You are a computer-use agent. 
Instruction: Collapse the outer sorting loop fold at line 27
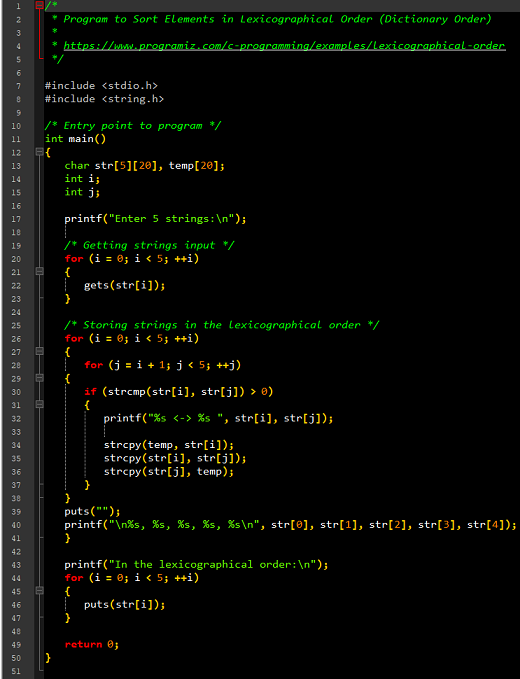tap(39, 351)
